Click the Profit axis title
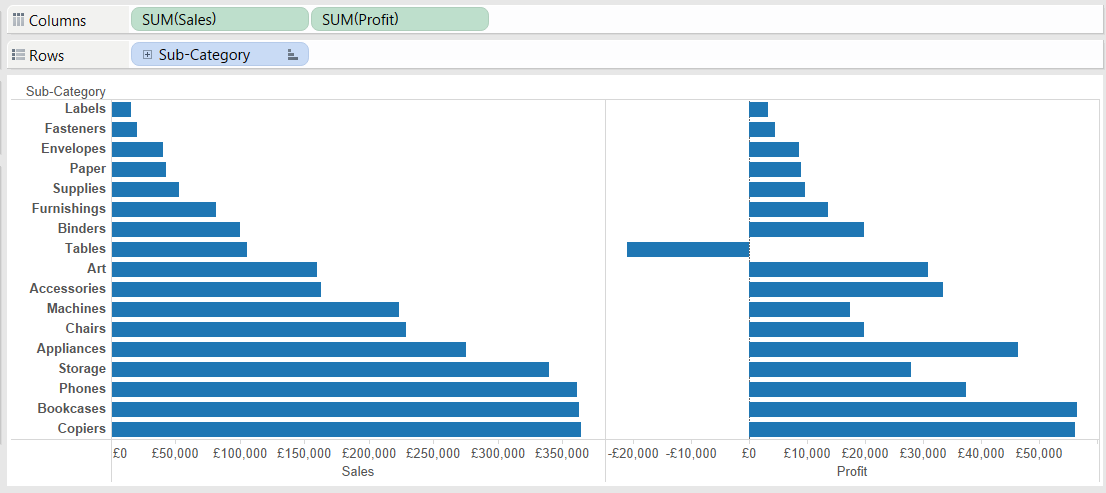 coord(851,471)
